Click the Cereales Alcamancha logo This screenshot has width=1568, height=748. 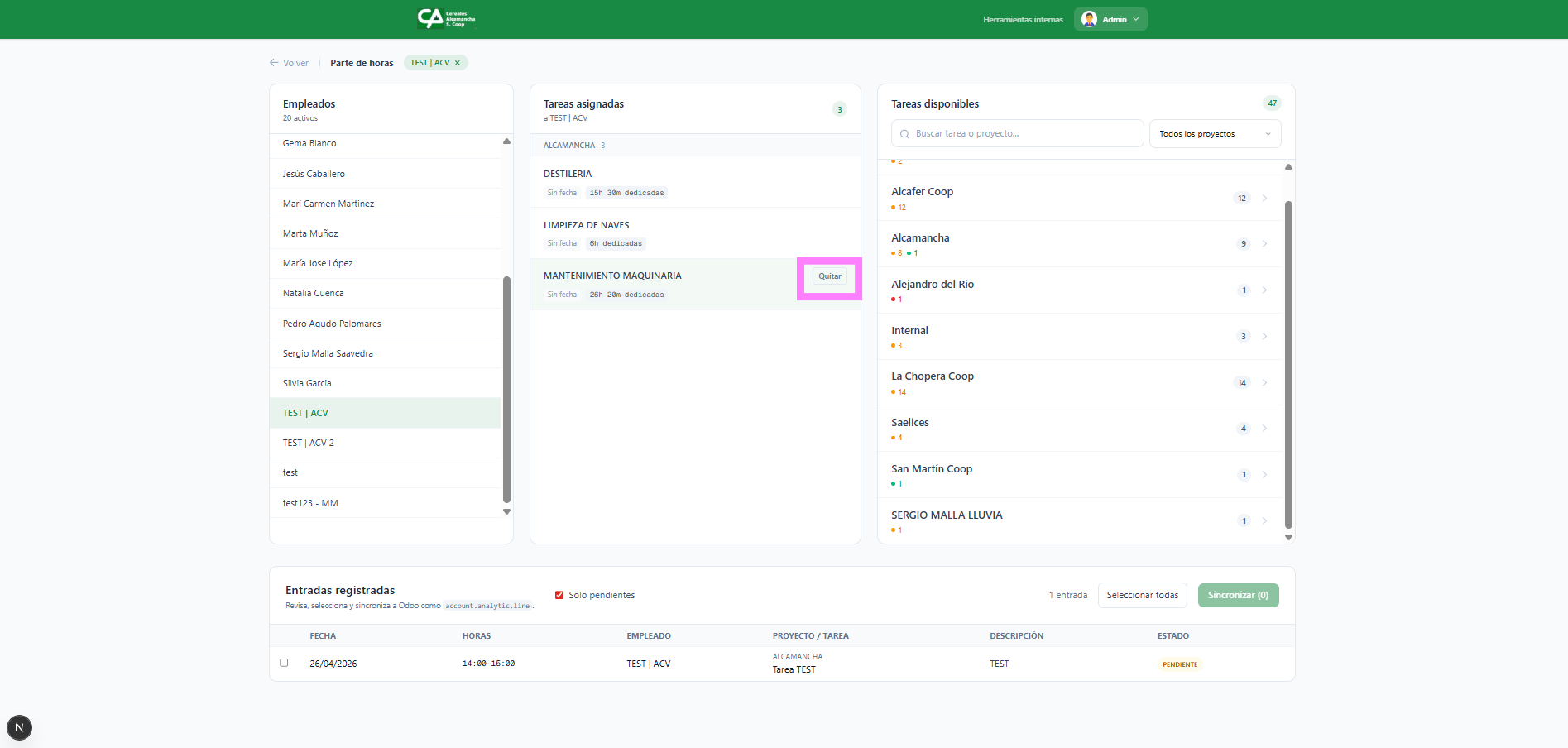(446, 19)
